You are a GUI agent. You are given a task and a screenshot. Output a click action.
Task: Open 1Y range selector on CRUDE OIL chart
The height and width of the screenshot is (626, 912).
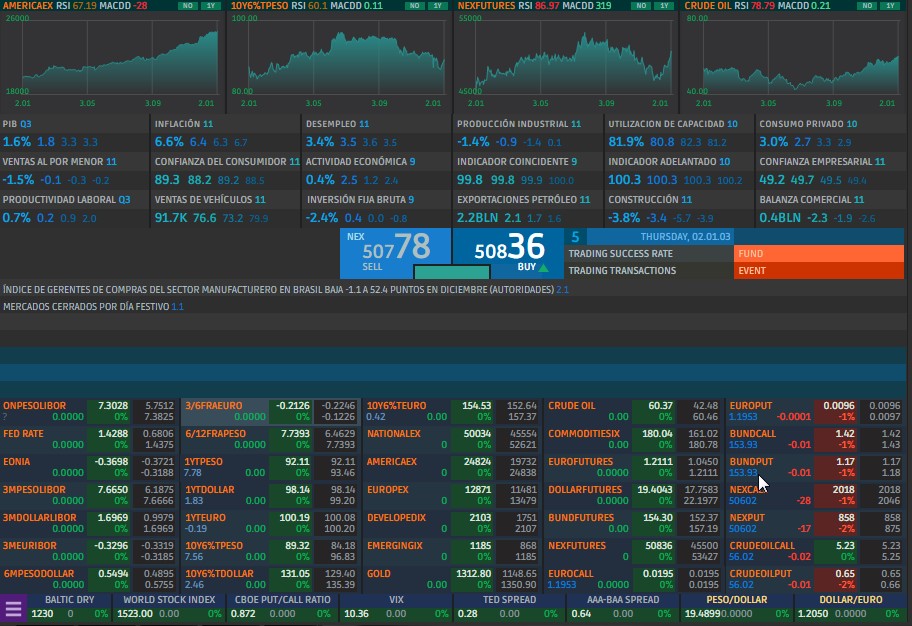(892, 6)
